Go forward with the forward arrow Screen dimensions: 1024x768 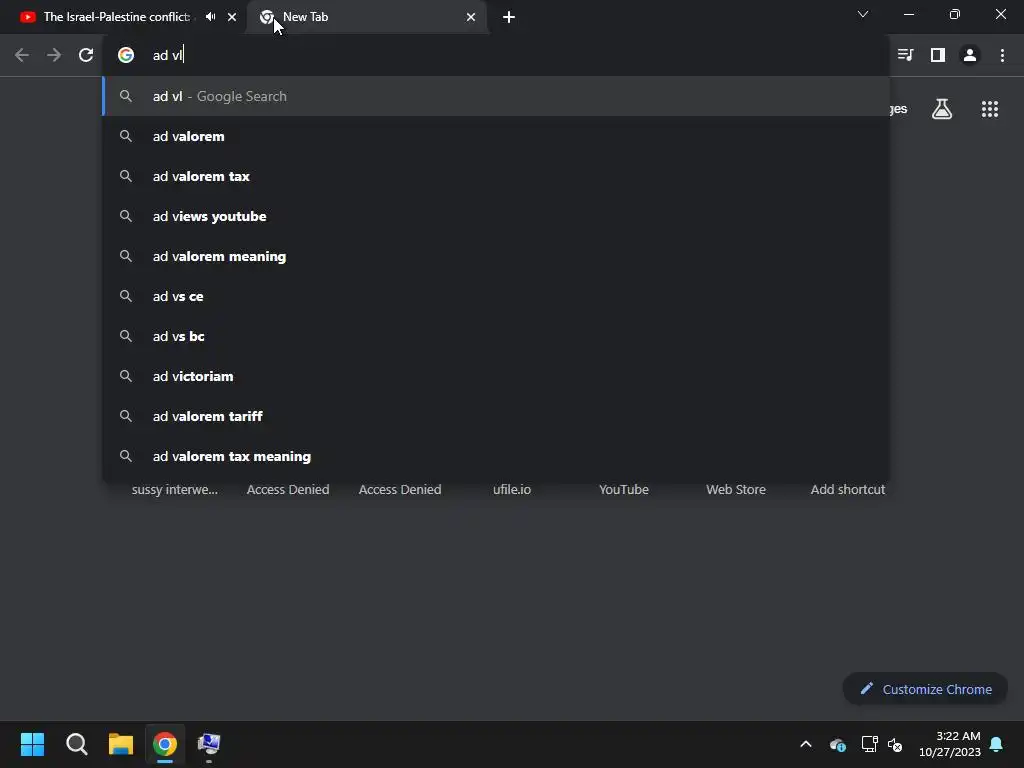coord(54,55)
